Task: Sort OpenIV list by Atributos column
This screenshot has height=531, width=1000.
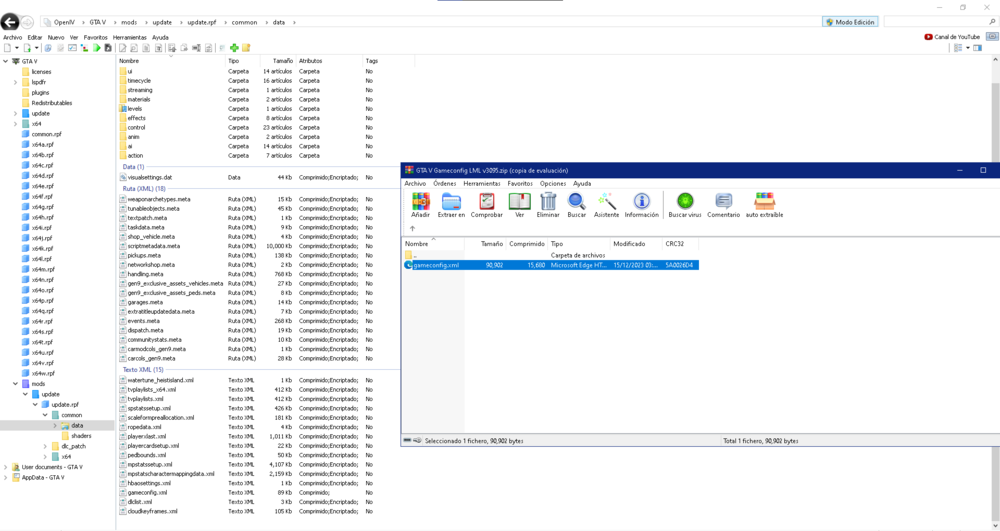Action: 311,61
